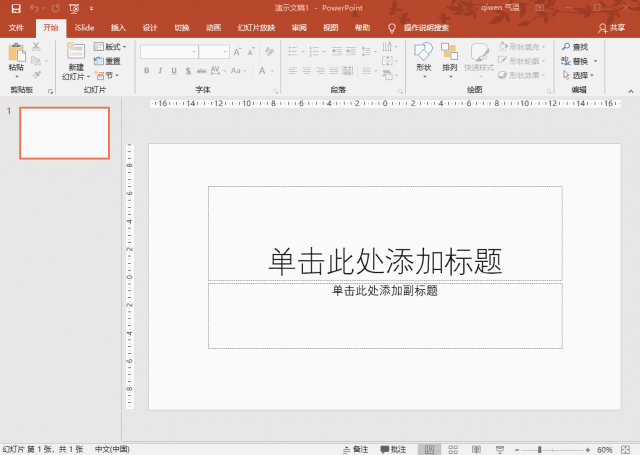Switch to the iSlide tab
The height and width of the screenshot is (455, 640).
pos(84,28)
